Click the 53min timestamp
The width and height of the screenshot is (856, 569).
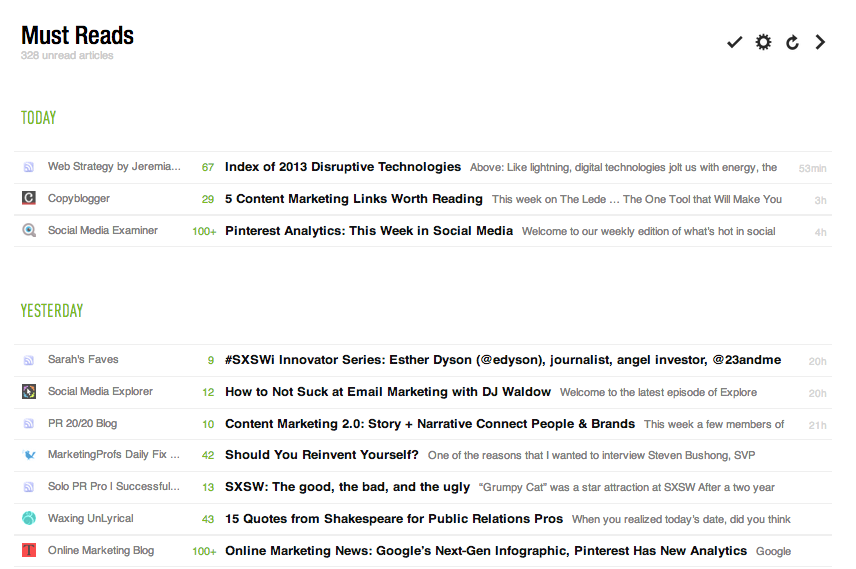point(812,169)
